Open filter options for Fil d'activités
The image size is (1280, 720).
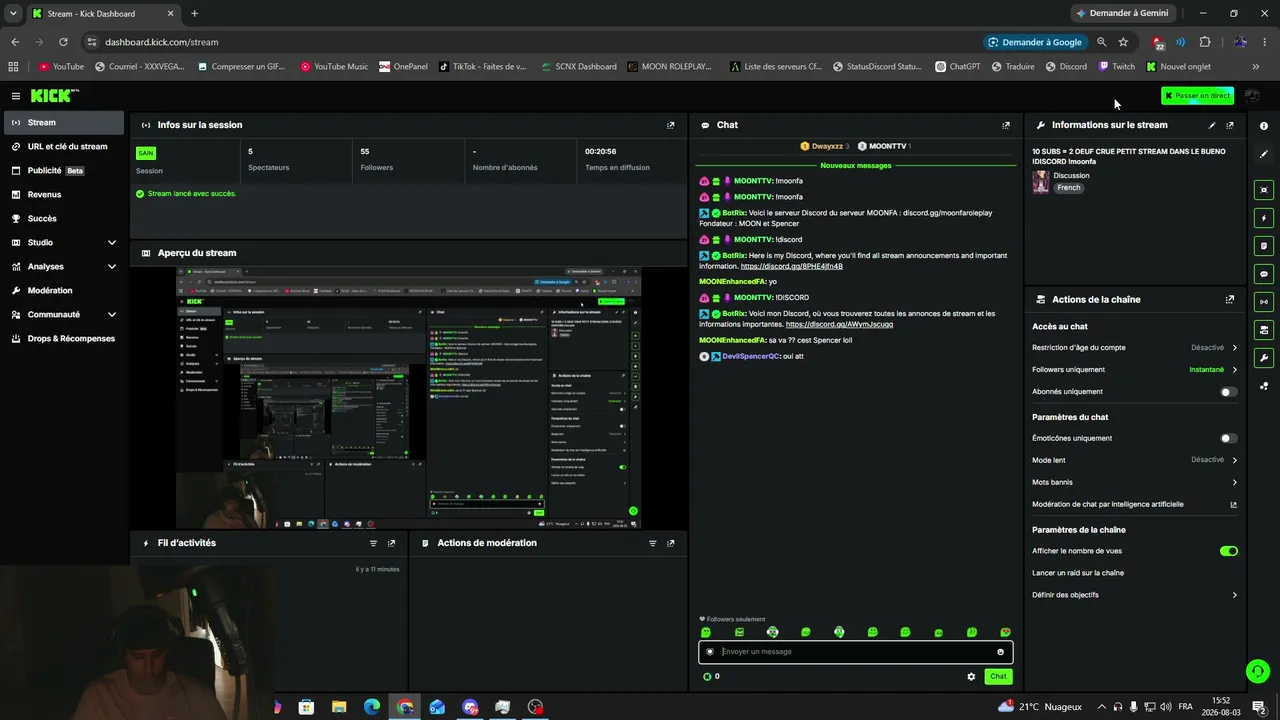point(373,543)
